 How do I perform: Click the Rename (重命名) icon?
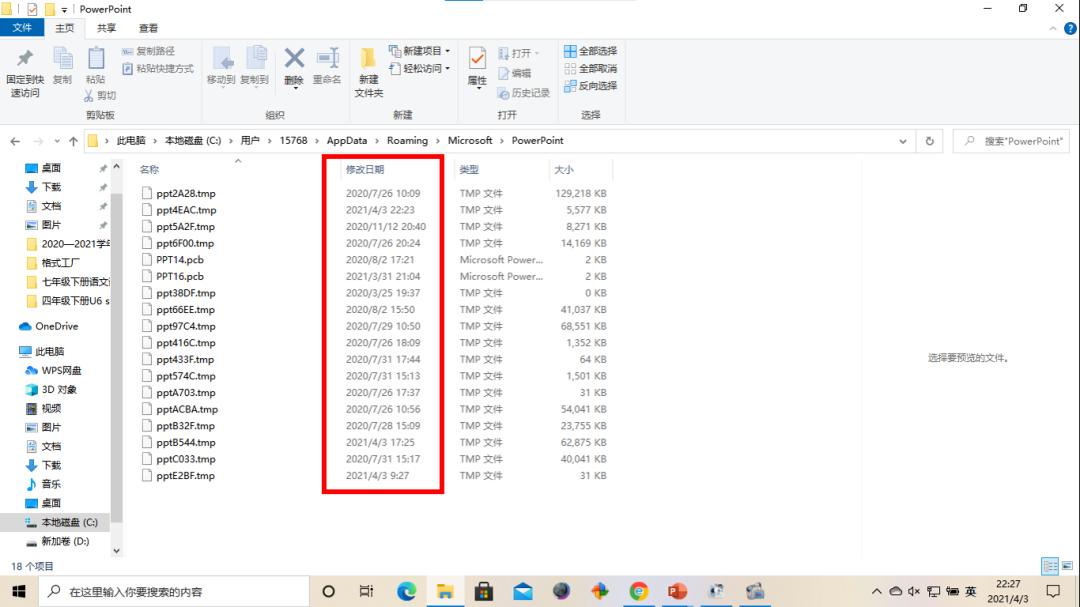(x=327, y=59)
